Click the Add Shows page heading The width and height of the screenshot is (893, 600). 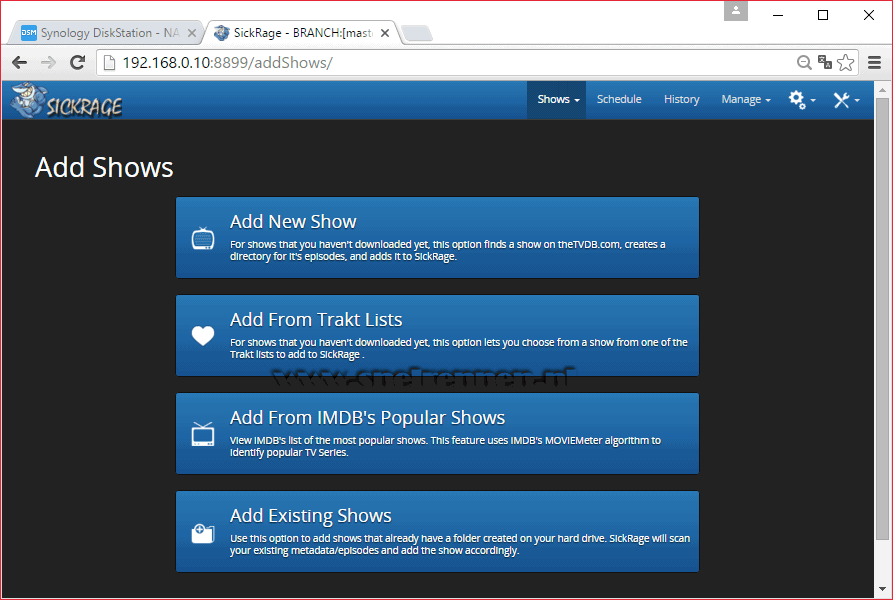tap(104, 167)
